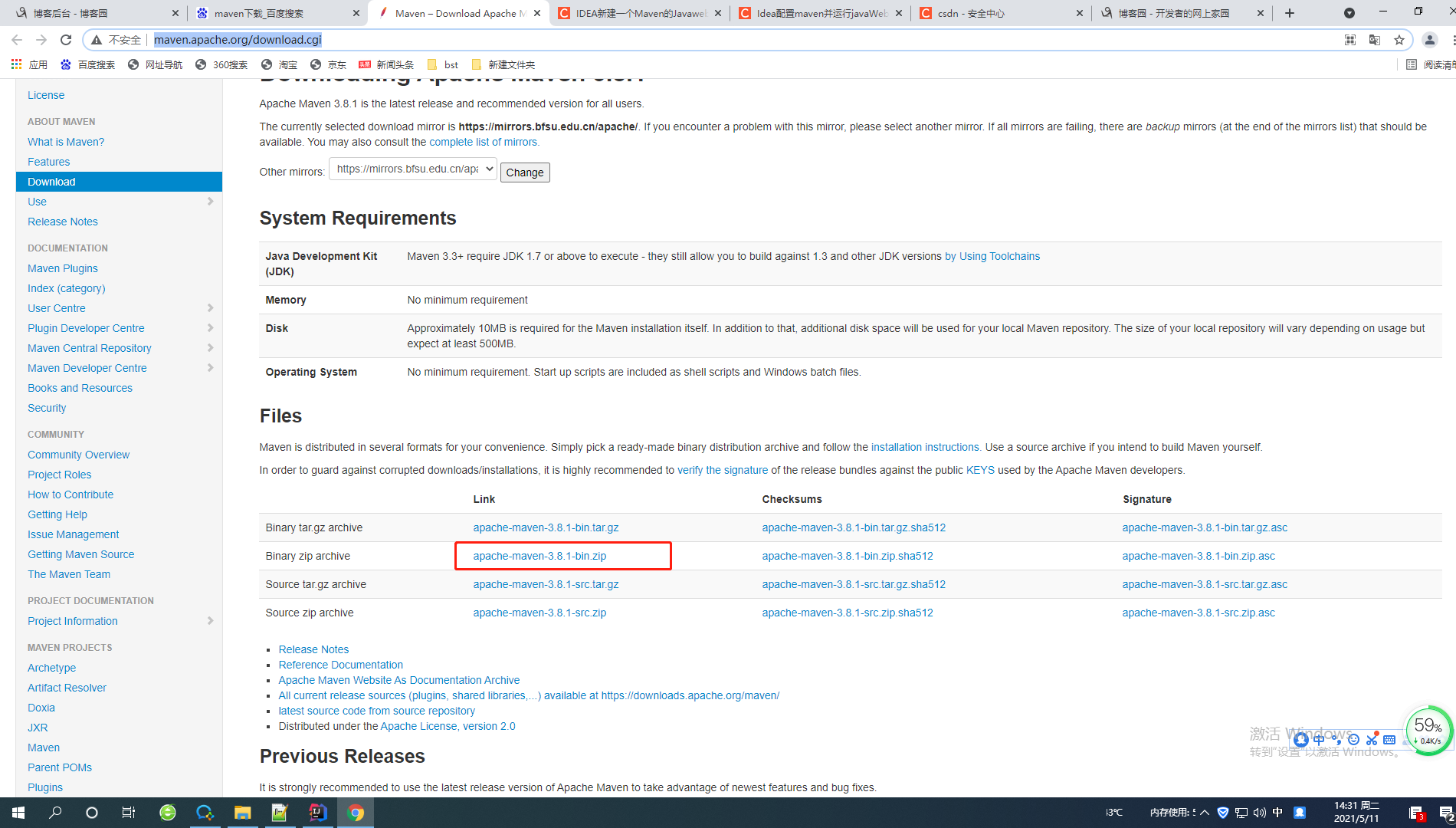Image resolution: width=1456 pixels, height=828 pixels.
Task: Click the taskbar clock and date
Action: (1356, 813)
